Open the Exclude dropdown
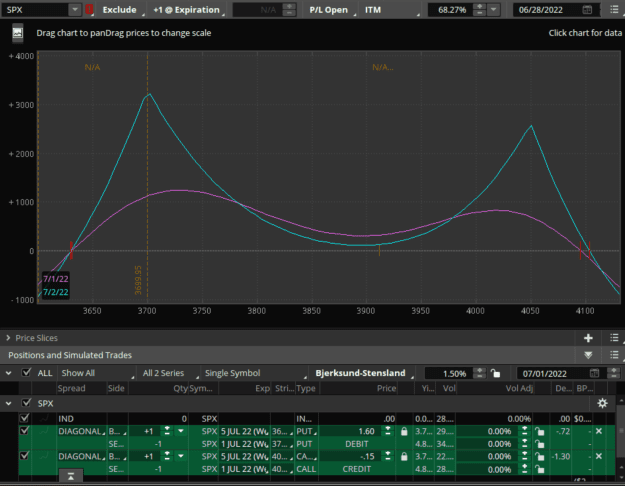Screen dimensions: 625x486 coord(122,10)
